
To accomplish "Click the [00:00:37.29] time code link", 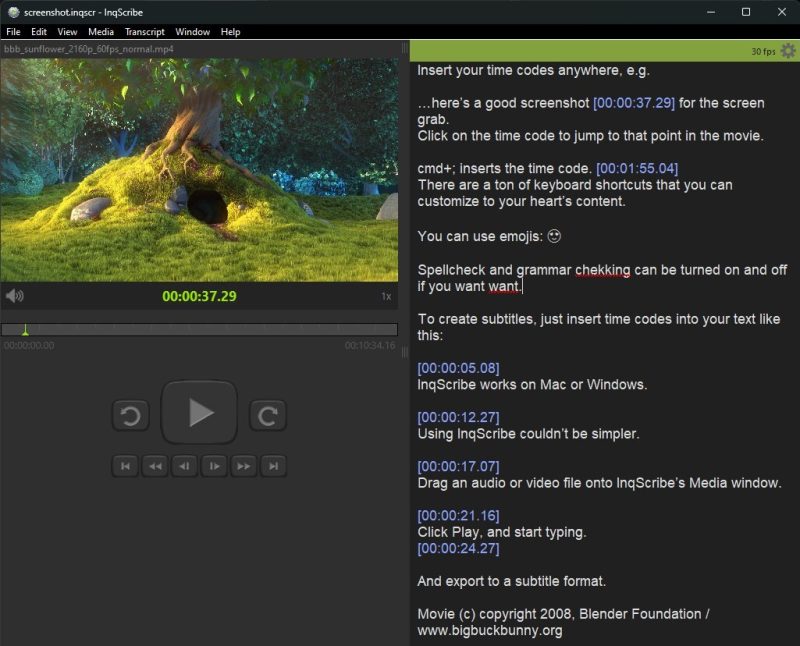I will click(634, 103).
